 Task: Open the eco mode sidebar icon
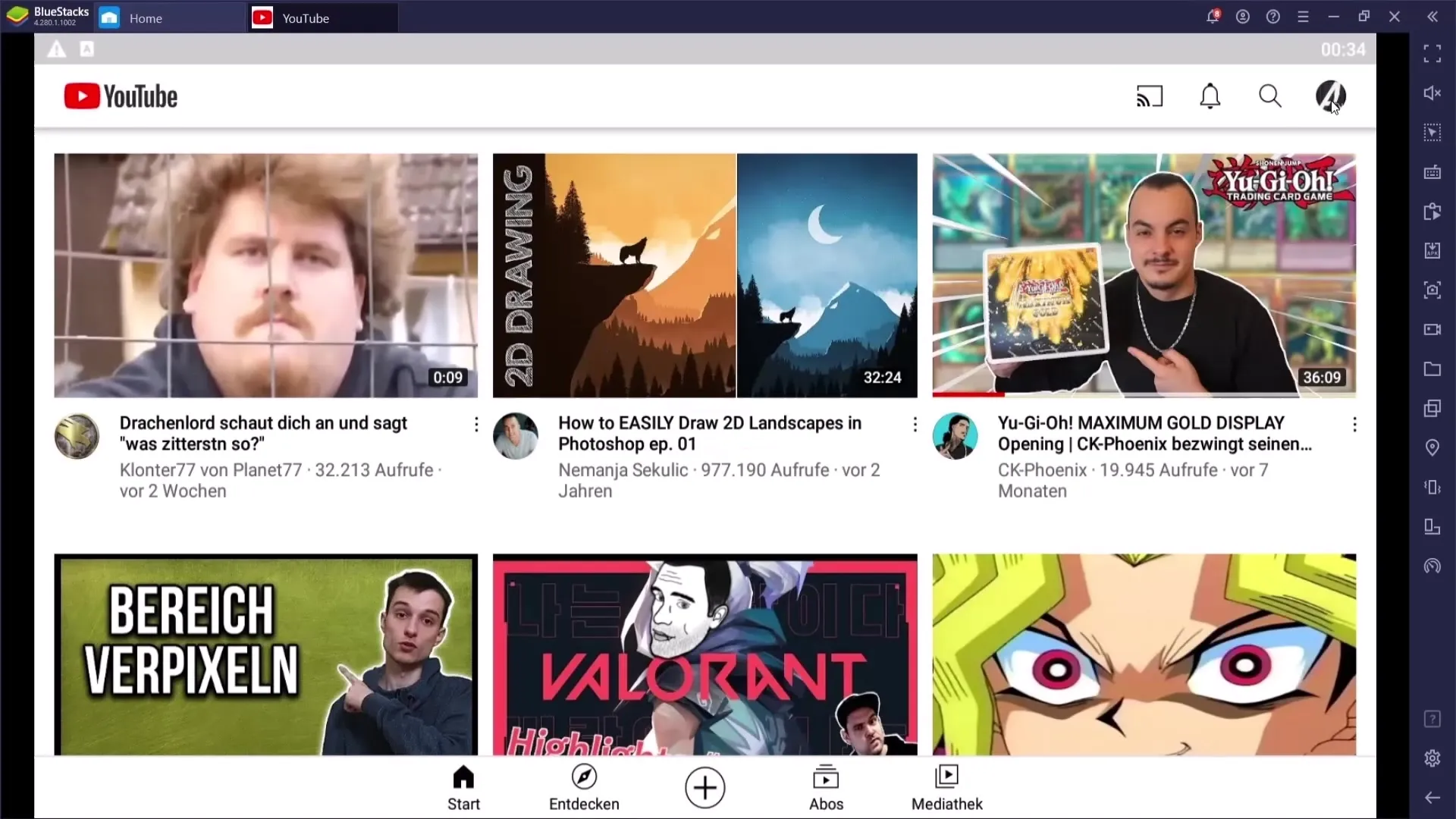1432,566
